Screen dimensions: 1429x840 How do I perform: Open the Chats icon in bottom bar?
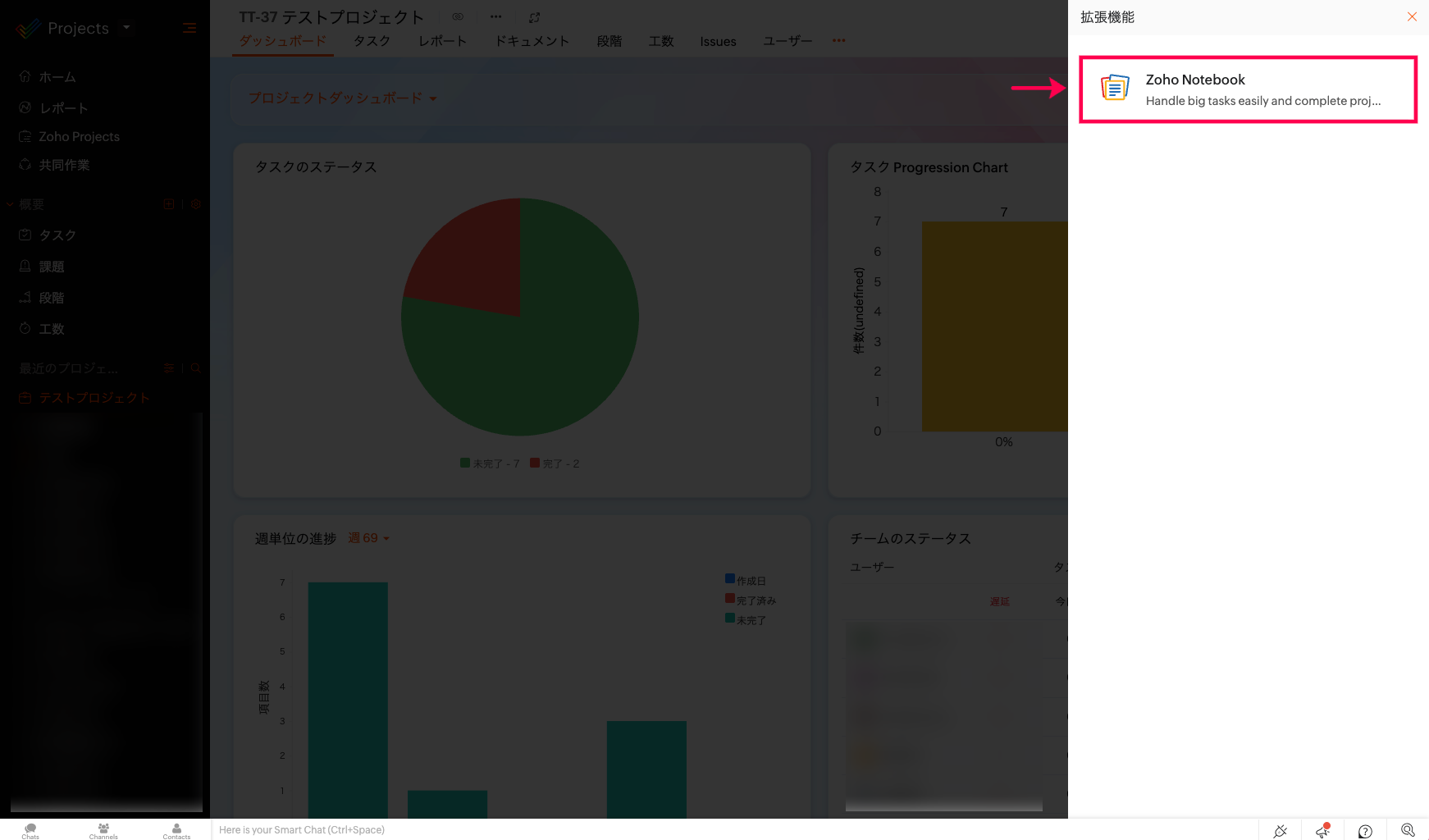pyautogui.click(x=30, y=830)
